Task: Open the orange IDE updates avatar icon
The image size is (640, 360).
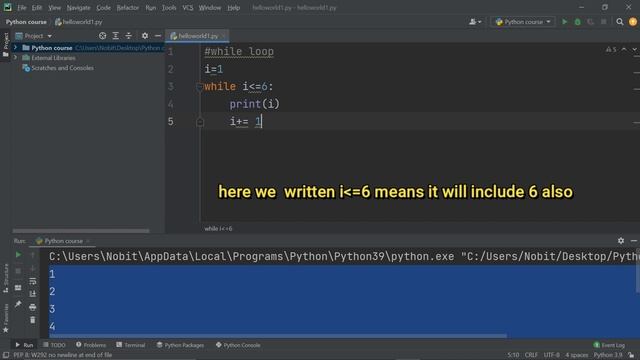Action: pyautogui.click(x=633, y=22)
